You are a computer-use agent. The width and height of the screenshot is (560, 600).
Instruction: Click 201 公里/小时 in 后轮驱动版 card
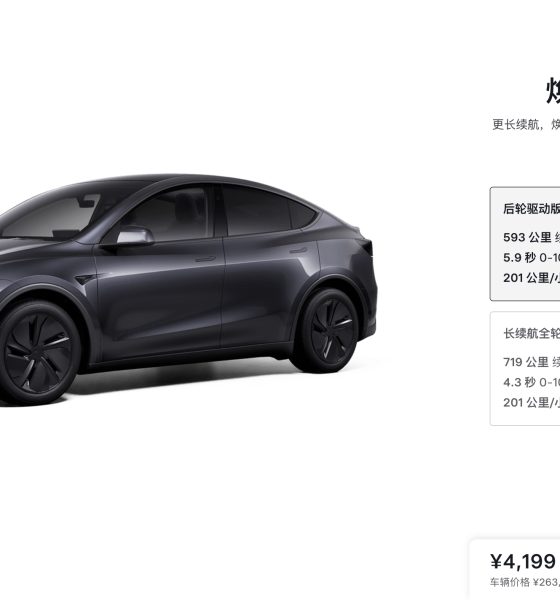[x=532, y=278]
